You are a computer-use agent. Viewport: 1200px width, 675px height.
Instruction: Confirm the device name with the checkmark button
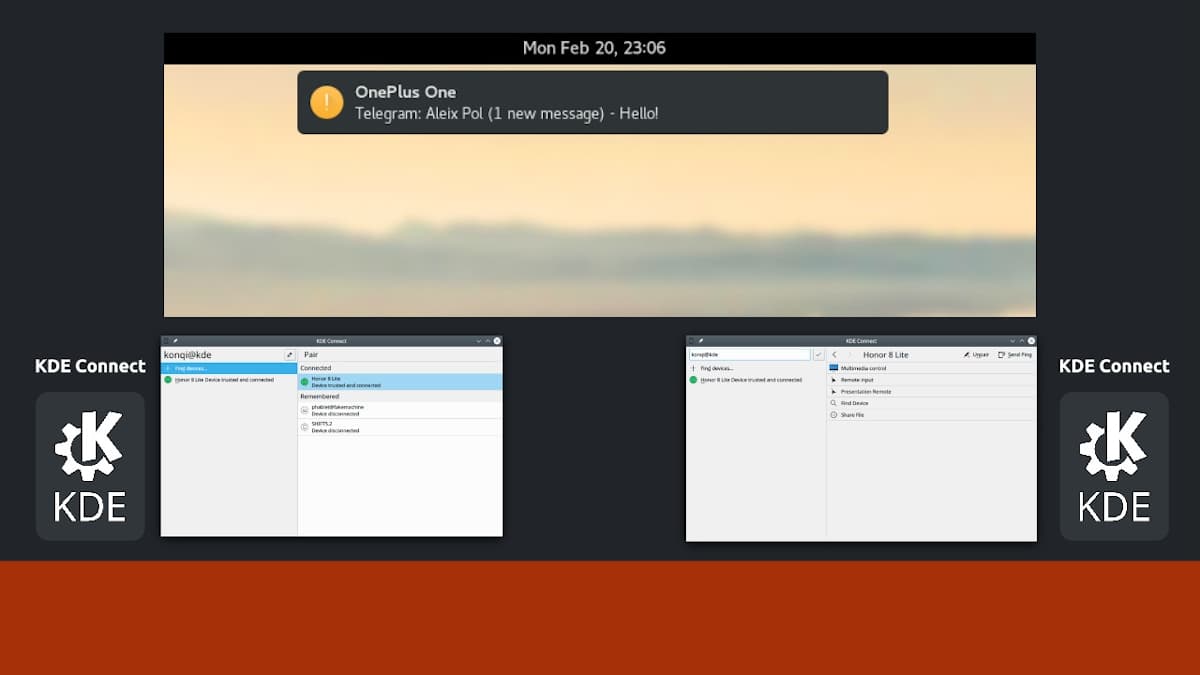pos(819,354)
